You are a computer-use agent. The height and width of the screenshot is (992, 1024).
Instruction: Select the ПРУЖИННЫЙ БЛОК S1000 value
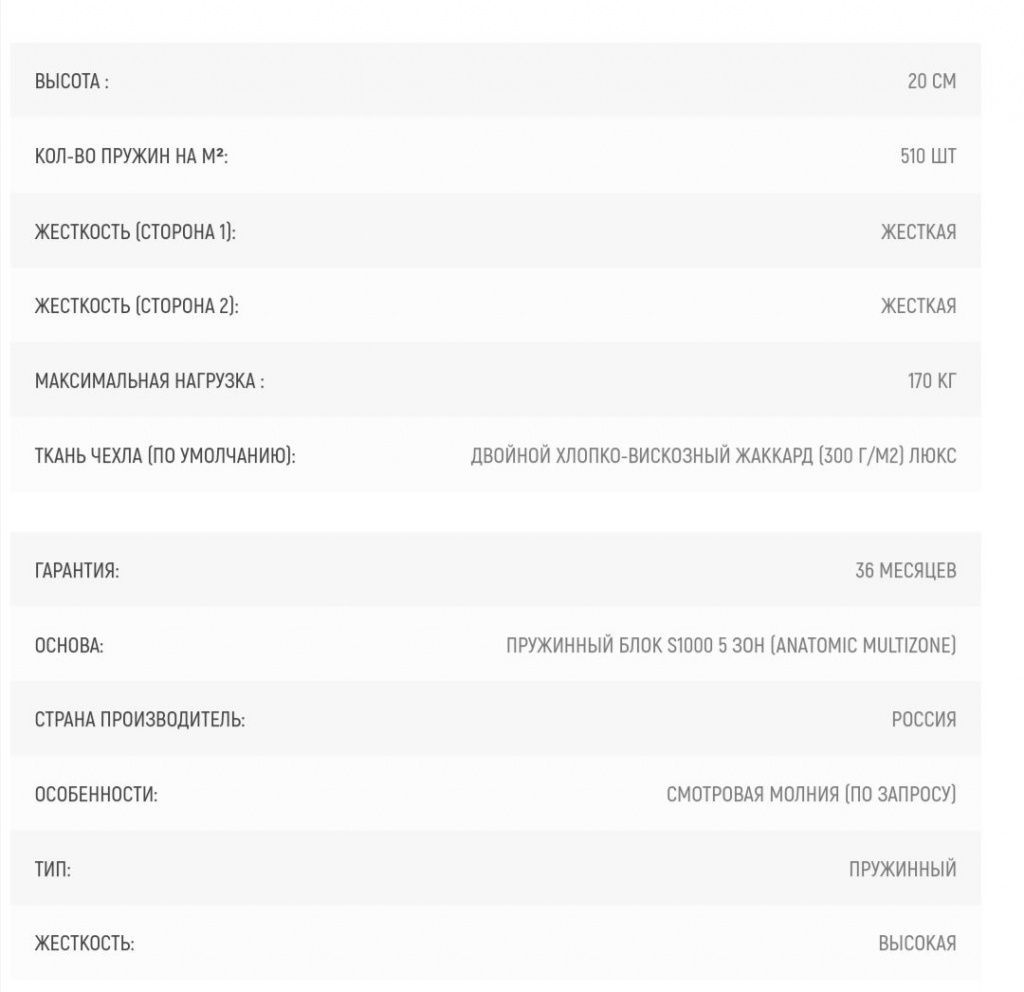click(x=731, y=645)
